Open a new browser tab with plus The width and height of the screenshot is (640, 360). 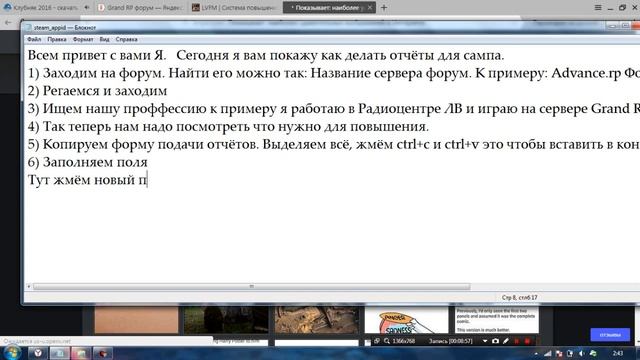384,7
